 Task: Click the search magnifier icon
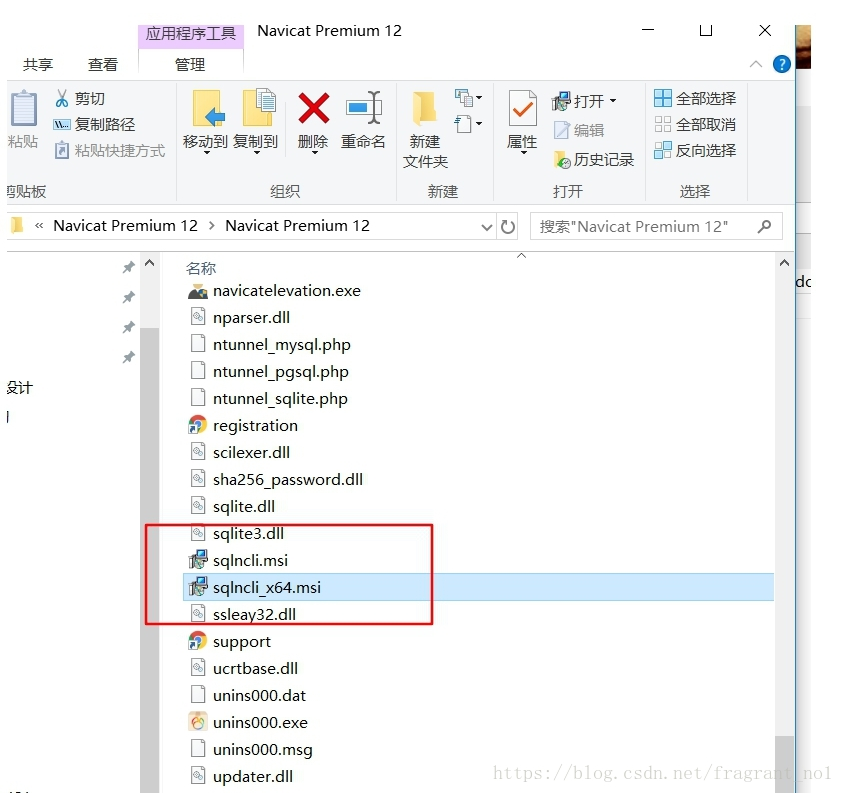pos(764,227)
